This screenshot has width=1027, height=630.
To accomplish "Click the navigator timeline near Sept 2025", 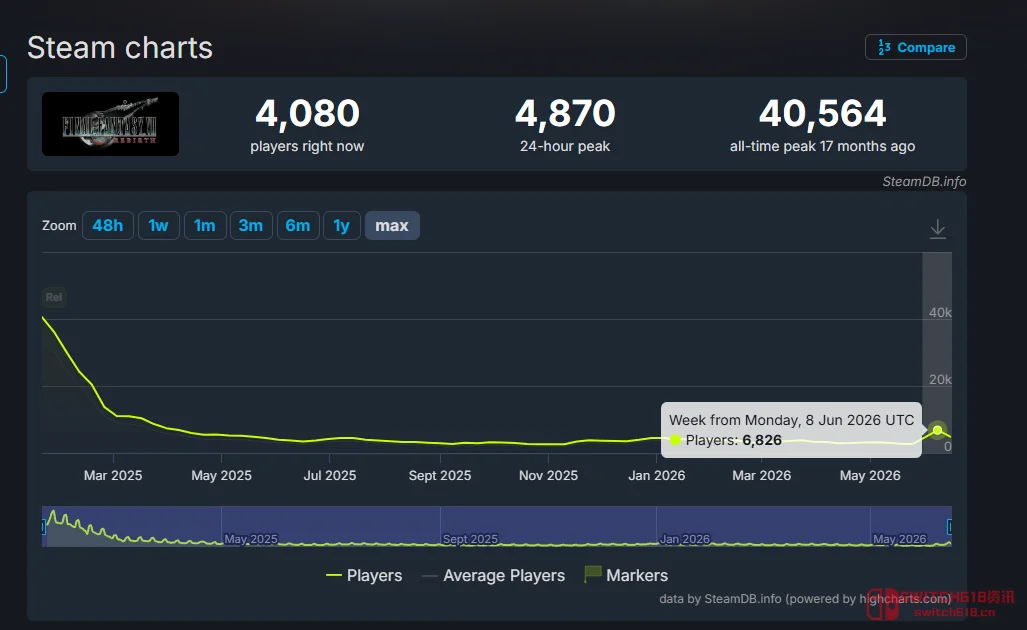I will (470, 539).
